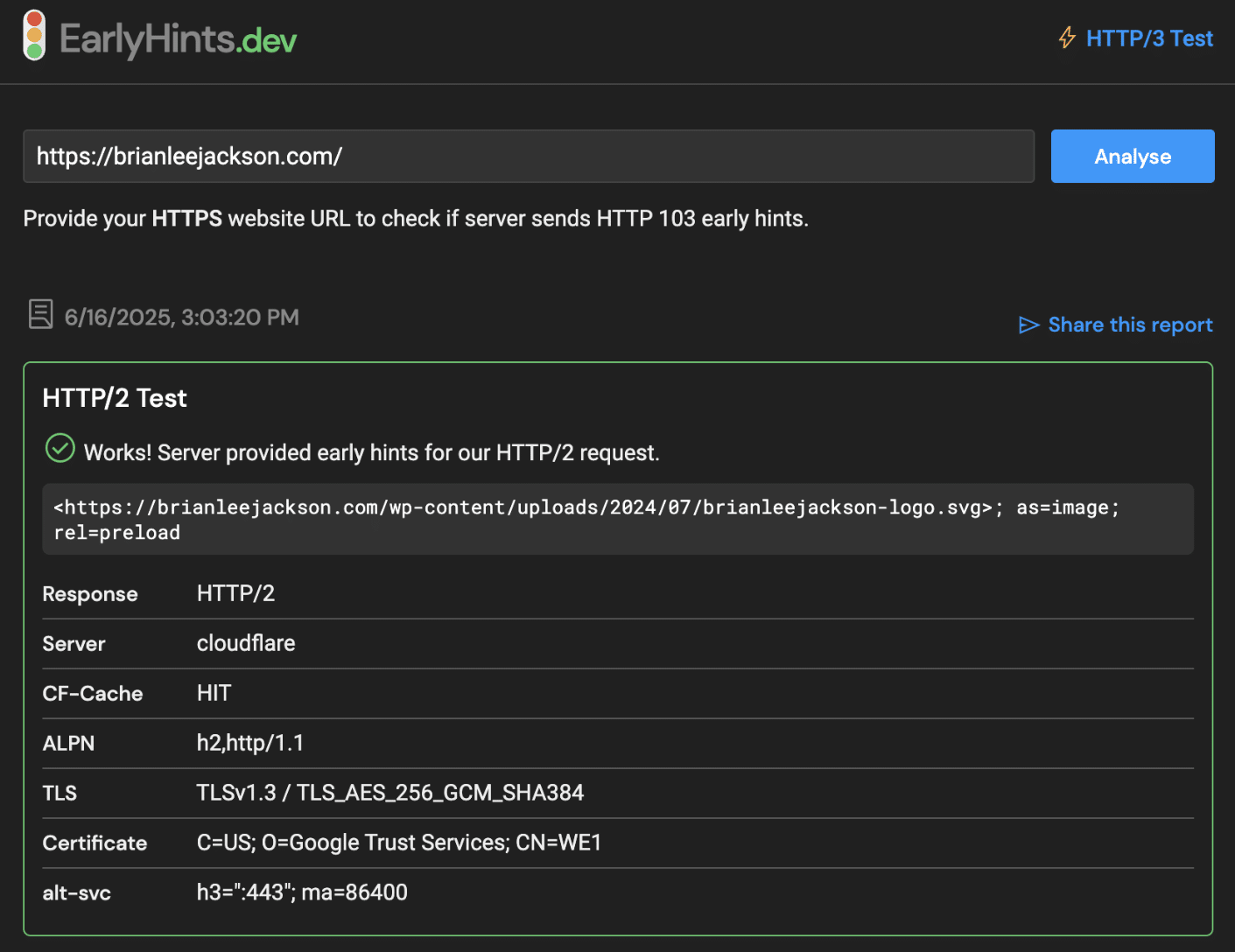Image resolution: width=1235 pixels, height=952 pixels.
Task: Click the green light in the traffic signal logo
Action: click(x=33, y=52)
